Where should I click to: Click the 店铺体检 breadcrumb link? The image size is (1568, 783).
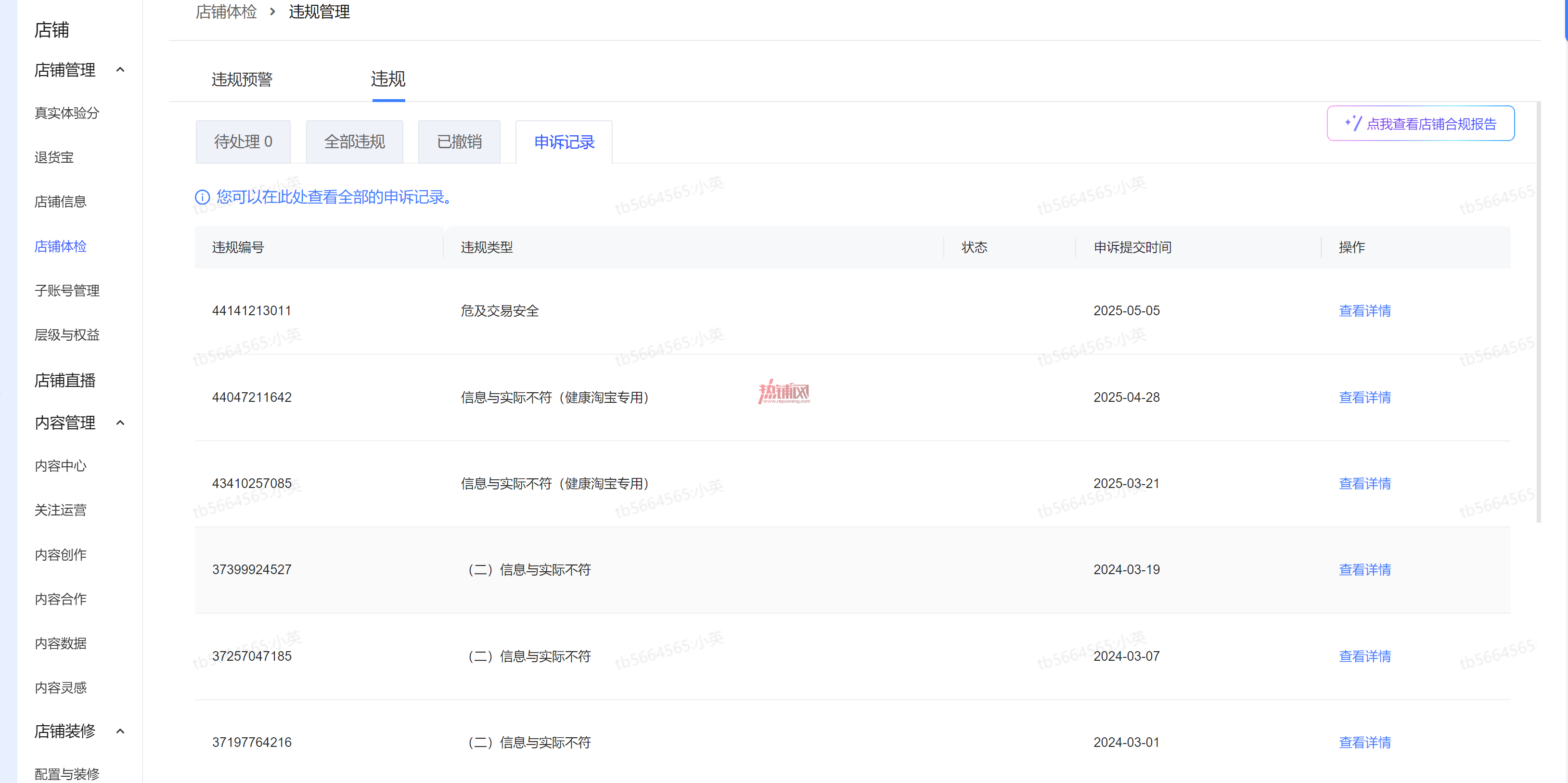tap(226, 12)
